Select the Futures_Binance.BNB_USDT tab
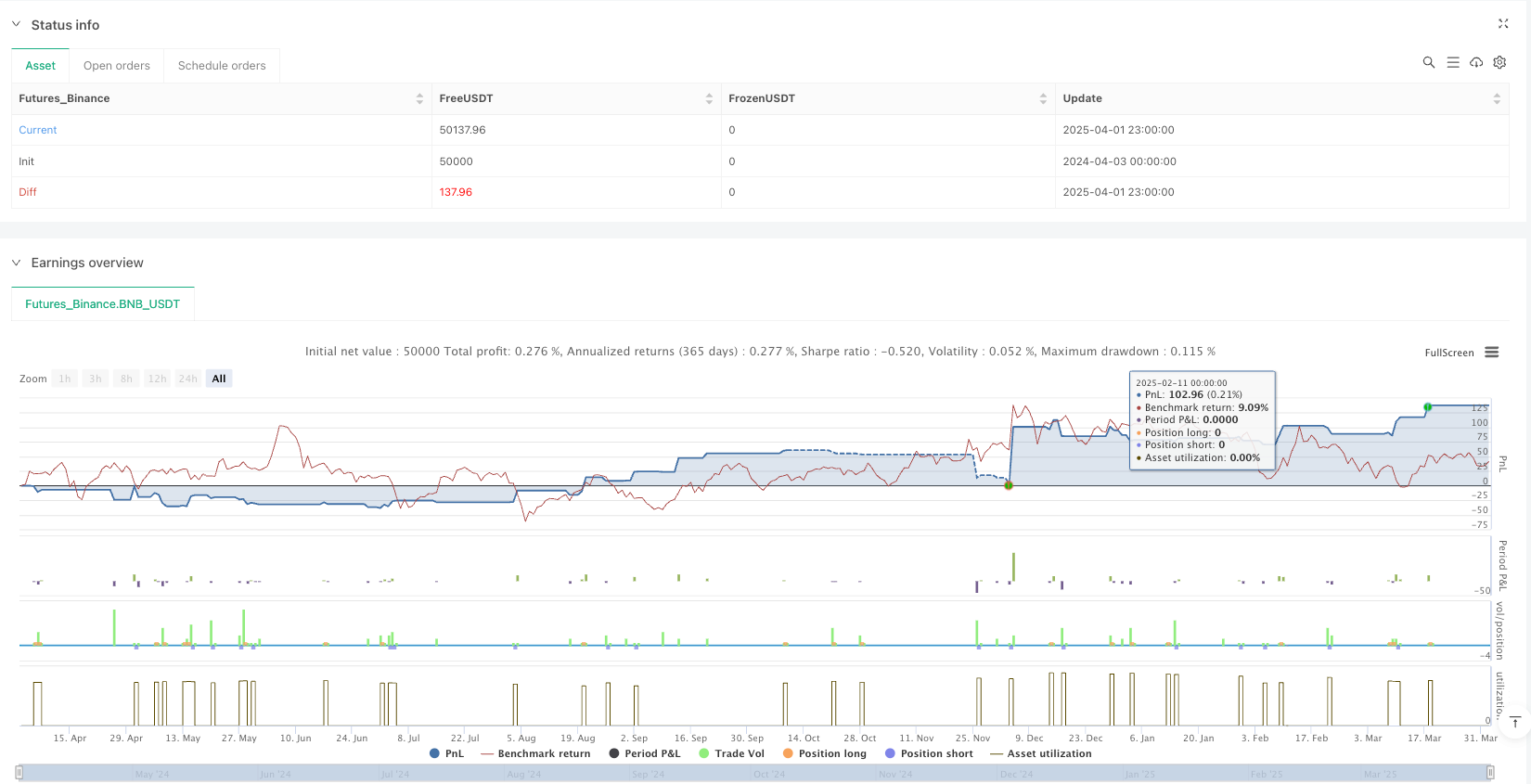The image size is (1531, 784). tap(102, 304)
